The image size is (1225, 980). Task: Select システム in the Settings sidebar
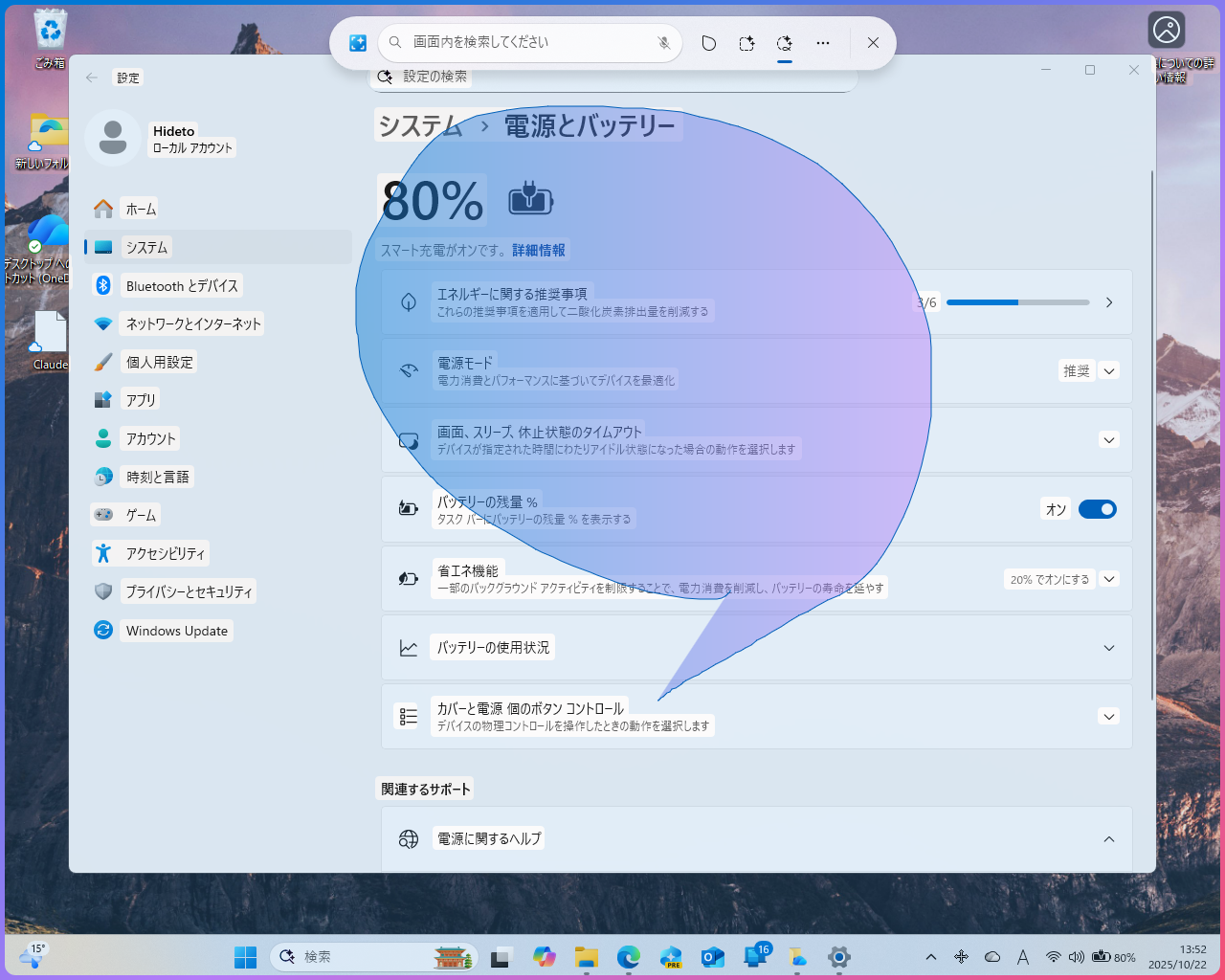(218, 247)
